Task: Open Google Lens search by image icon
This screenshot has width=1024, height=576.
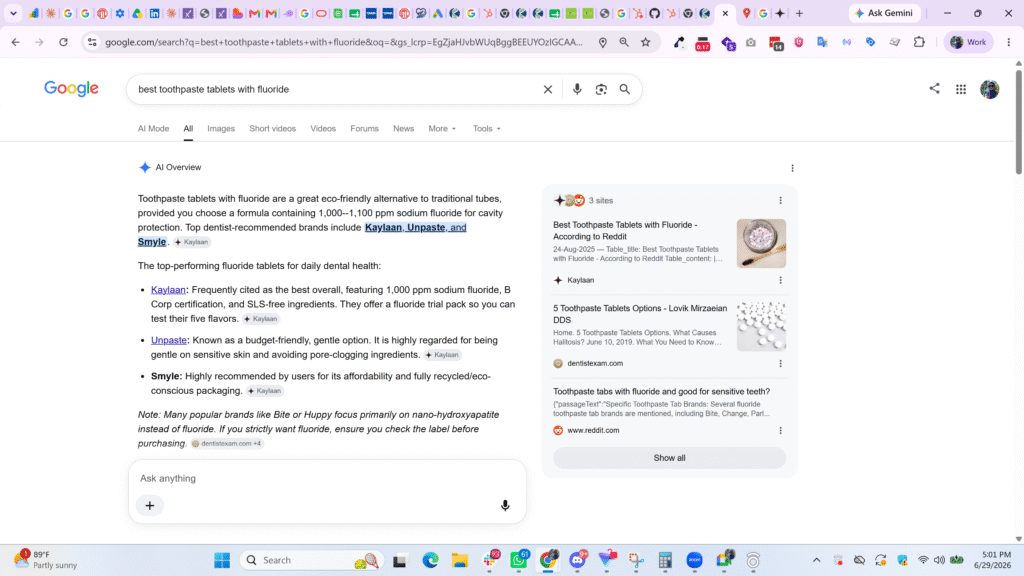Action: point(601,89)
